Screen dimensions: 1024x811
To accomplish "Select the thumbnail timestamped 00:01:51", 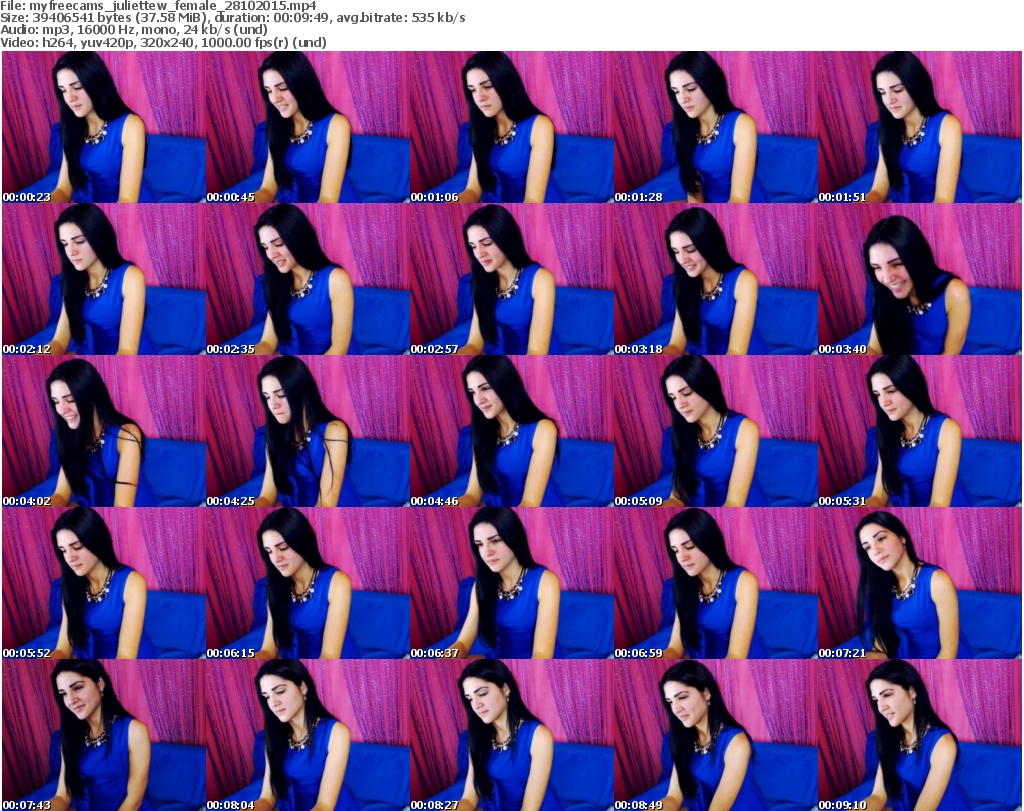I will [x=920, y=127].
